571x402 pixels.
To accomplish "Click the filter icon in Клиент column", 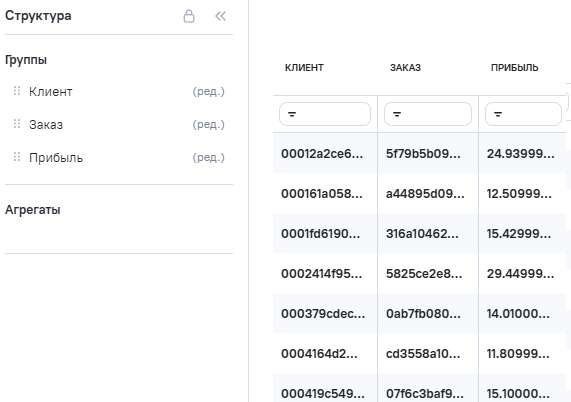I will (x=292, y=114).
